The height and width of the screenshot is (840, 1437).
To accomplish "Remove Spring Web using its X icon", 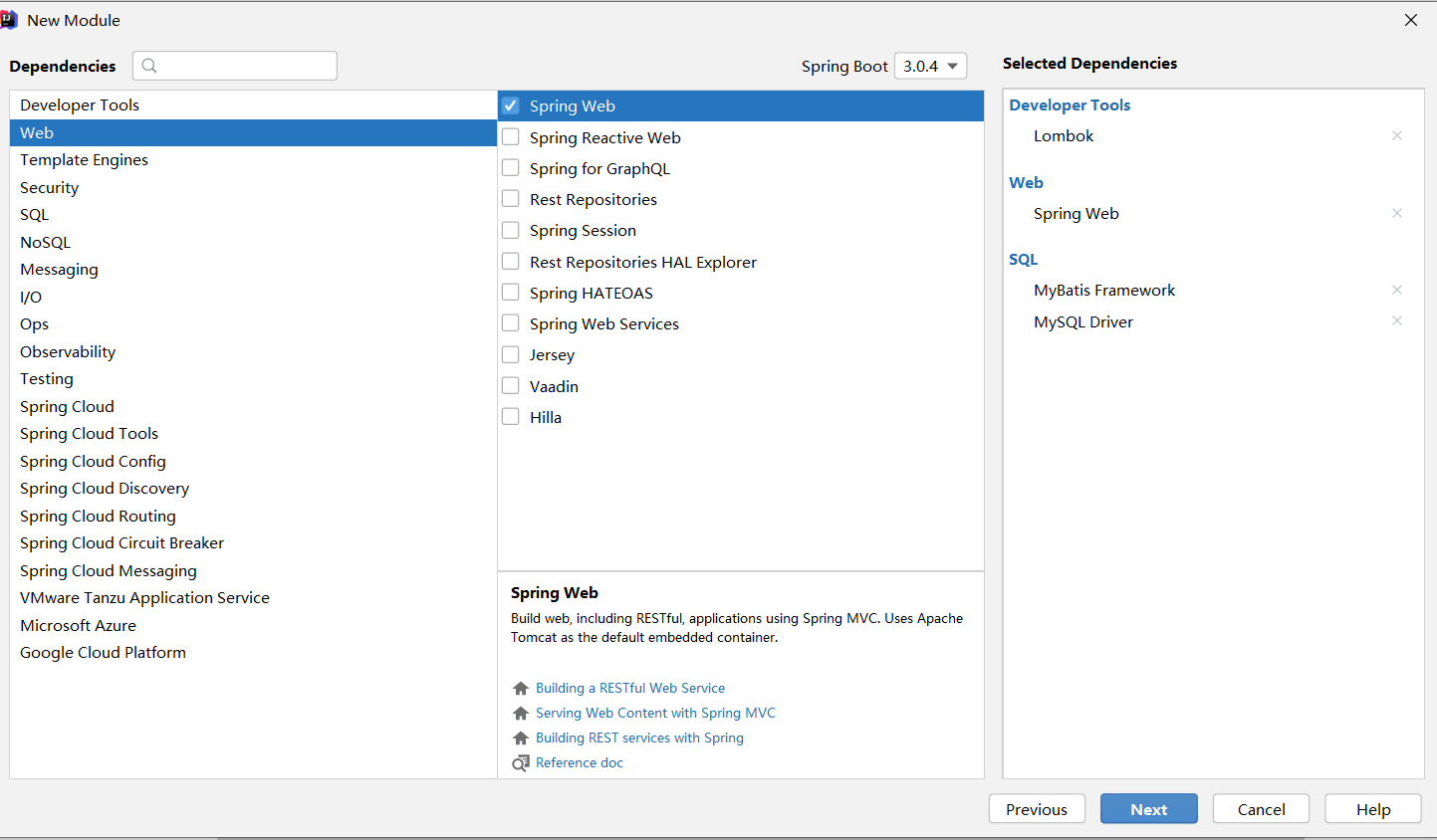I will click(1396, 214).
